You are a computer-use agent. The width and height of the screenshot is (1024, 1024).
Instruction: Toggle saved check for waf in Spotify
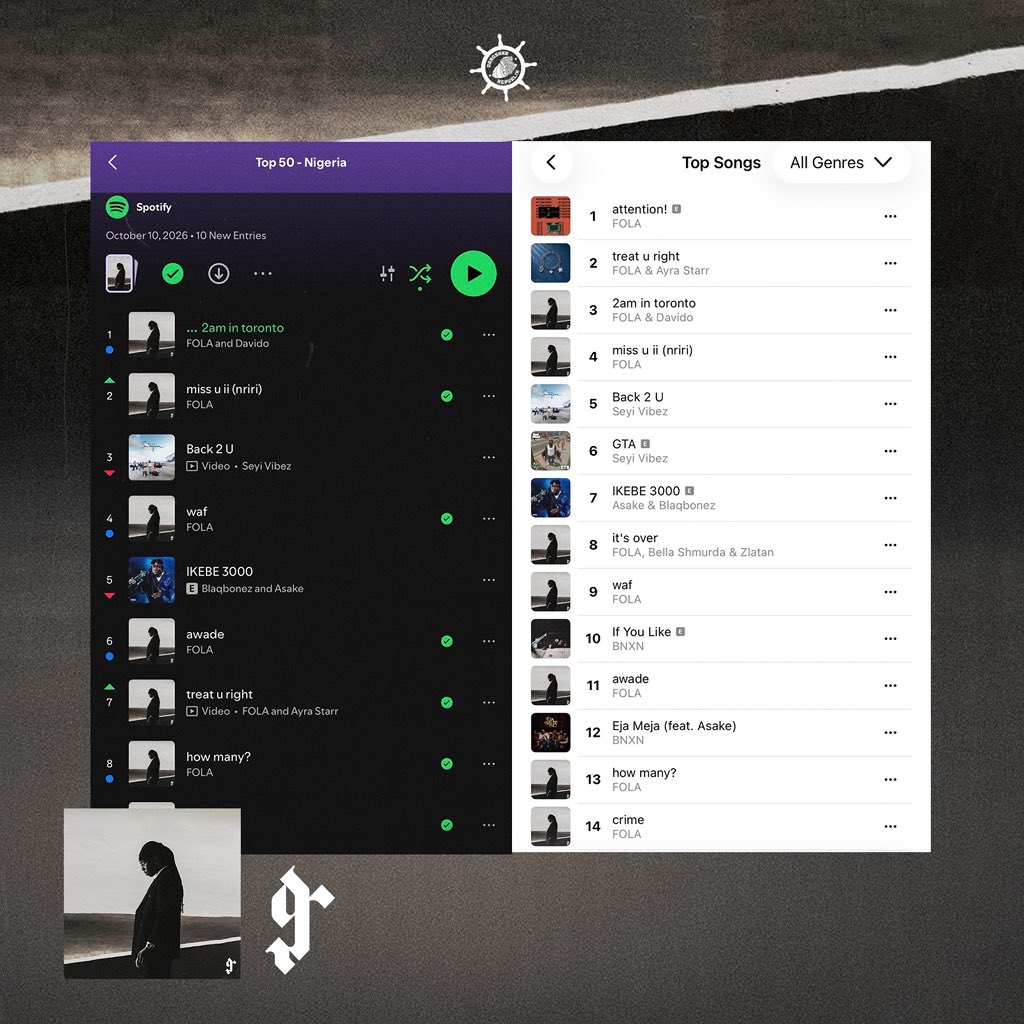pos(447,519)
